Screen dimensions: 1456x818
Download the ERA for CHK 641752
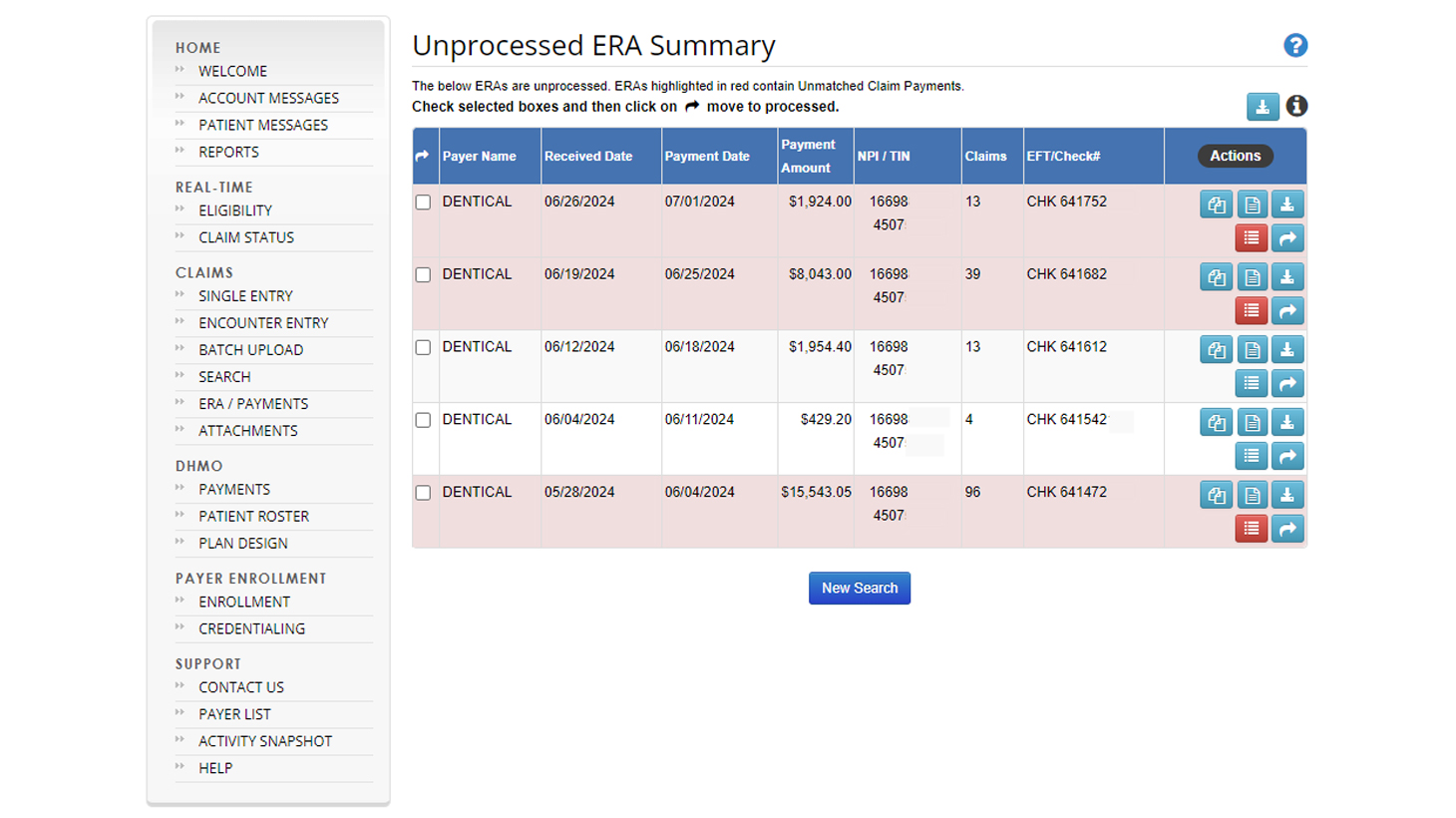1287,204
